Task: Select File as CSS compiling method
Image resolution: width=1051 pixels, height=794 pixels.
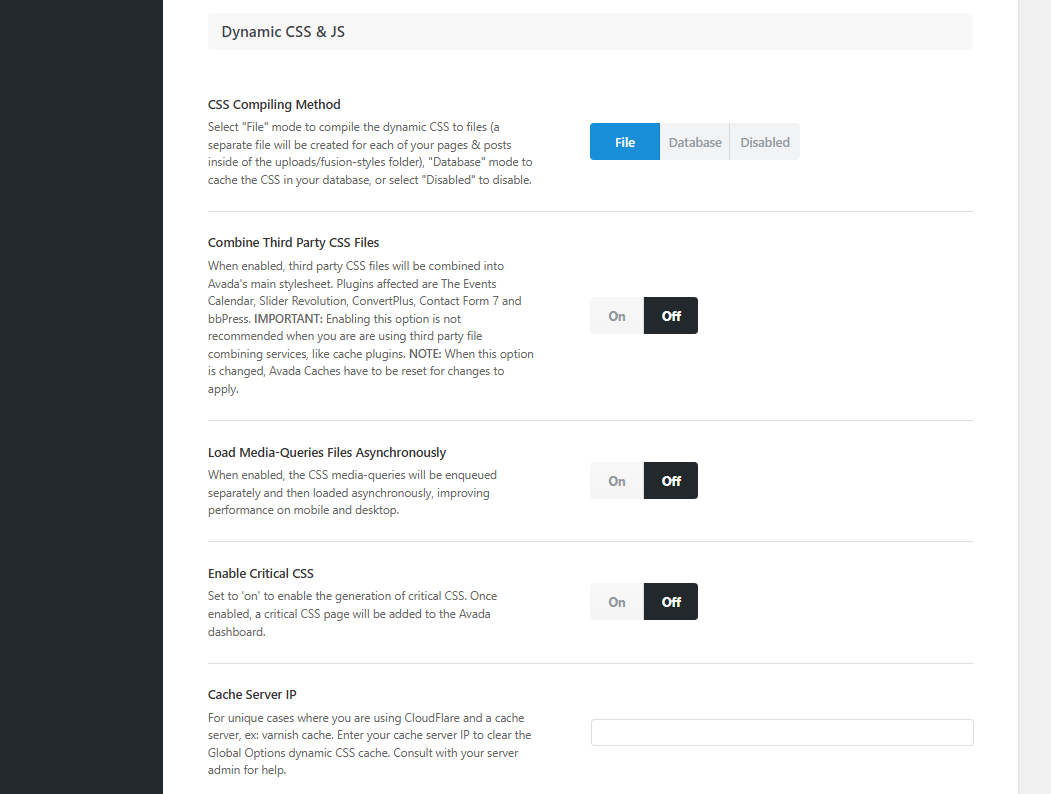Action: click(x=625, y=142)
